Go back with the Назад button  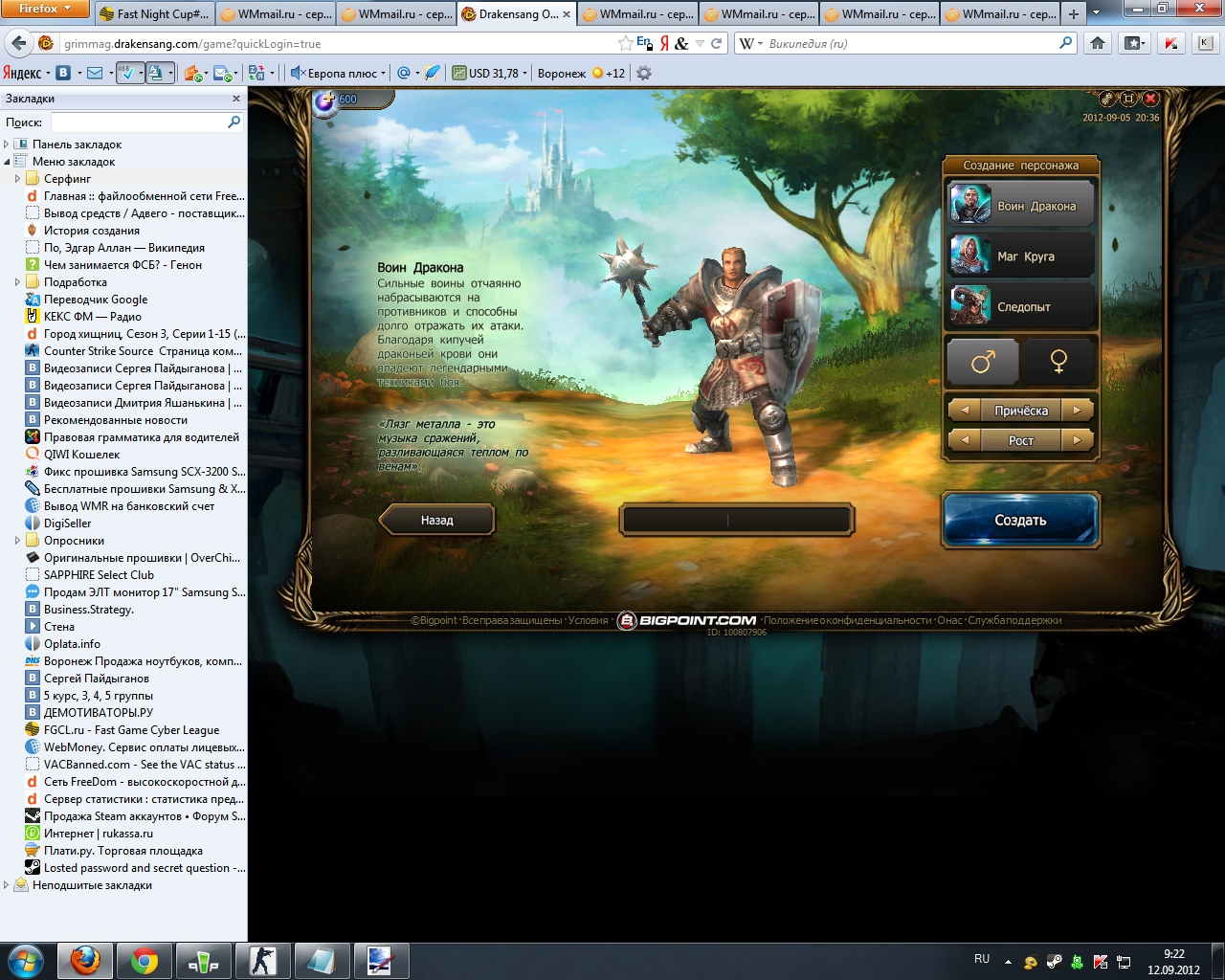pos(437,520)
